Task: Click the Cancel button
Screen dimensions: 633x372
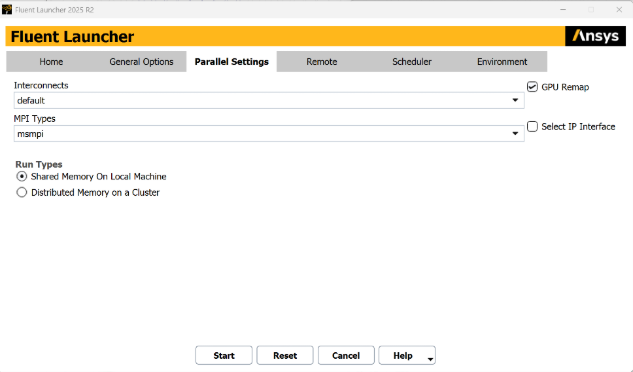Action: point(346,355)
